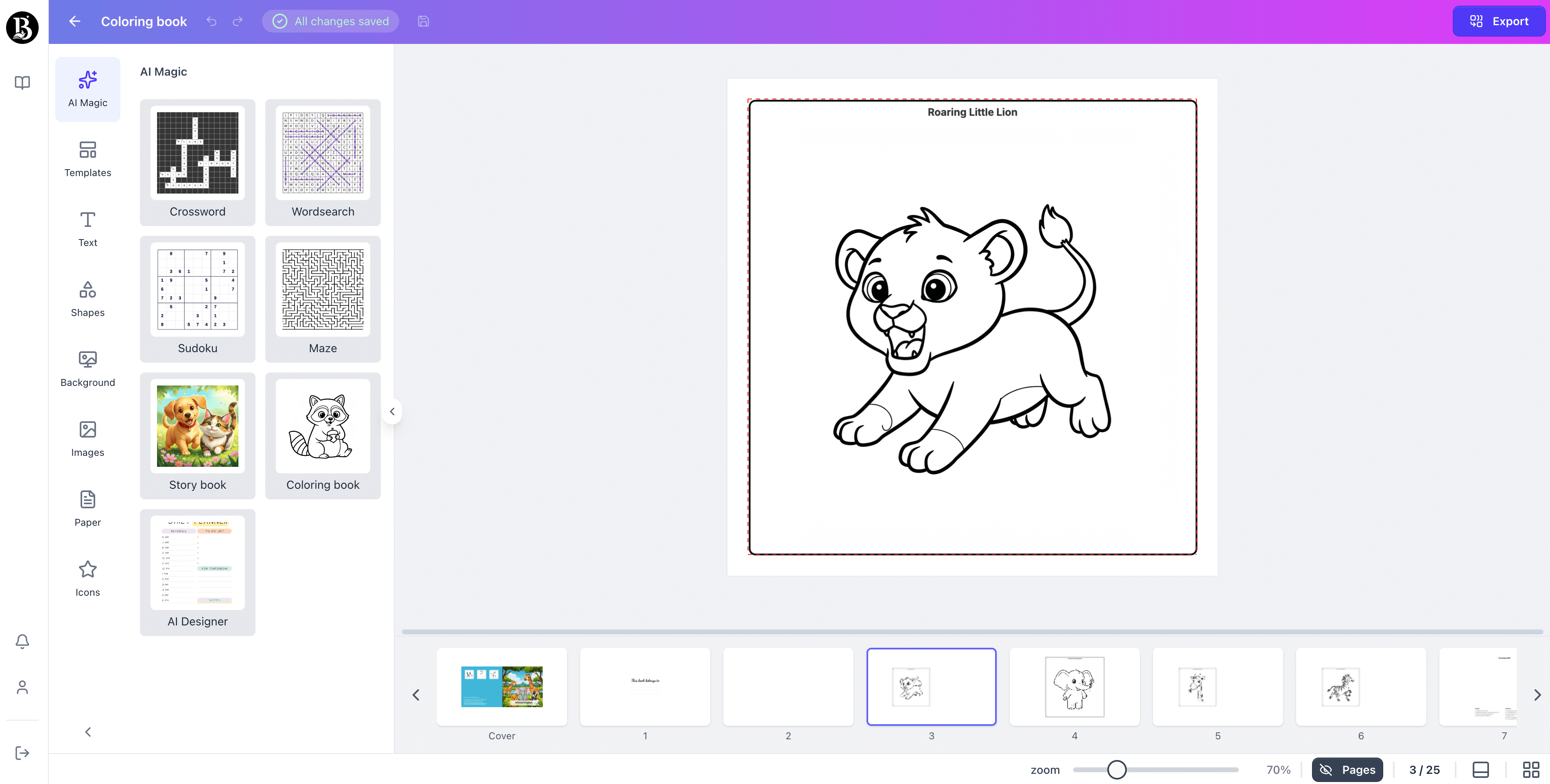Collapse the left sidebar
The height and width of the screenshot is (784, 1550).
click(87, 732)
